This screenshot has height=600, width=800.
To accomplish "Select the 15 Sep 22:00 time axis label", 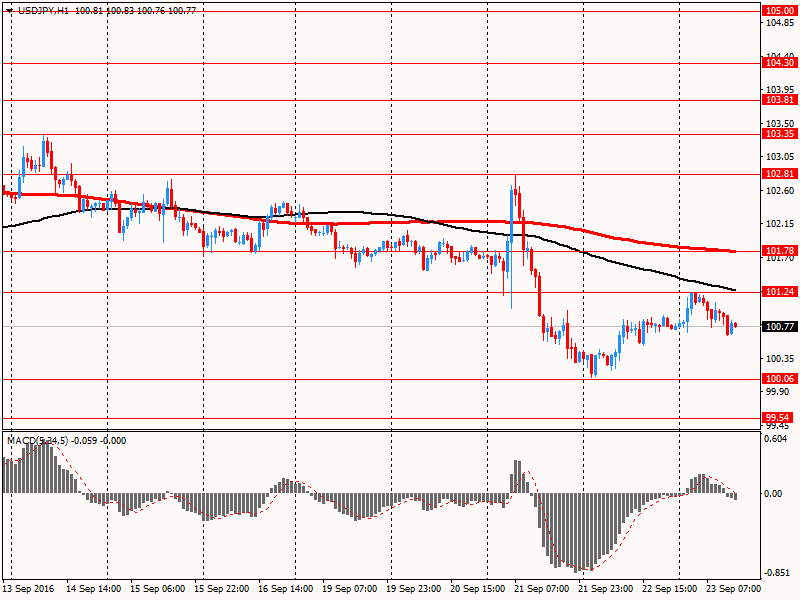I will click(x=221, y=589).
